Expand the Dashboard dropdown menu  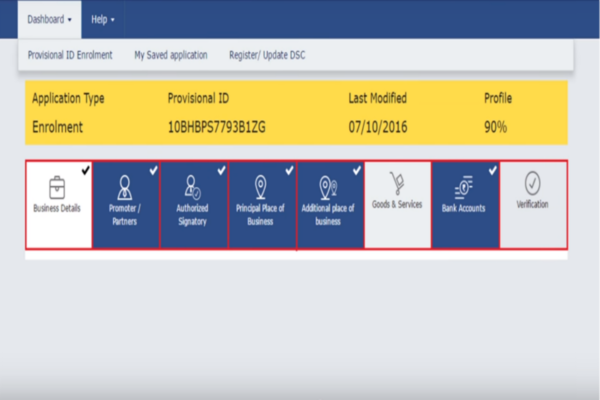pyautogui.click(x=49, y=19)
